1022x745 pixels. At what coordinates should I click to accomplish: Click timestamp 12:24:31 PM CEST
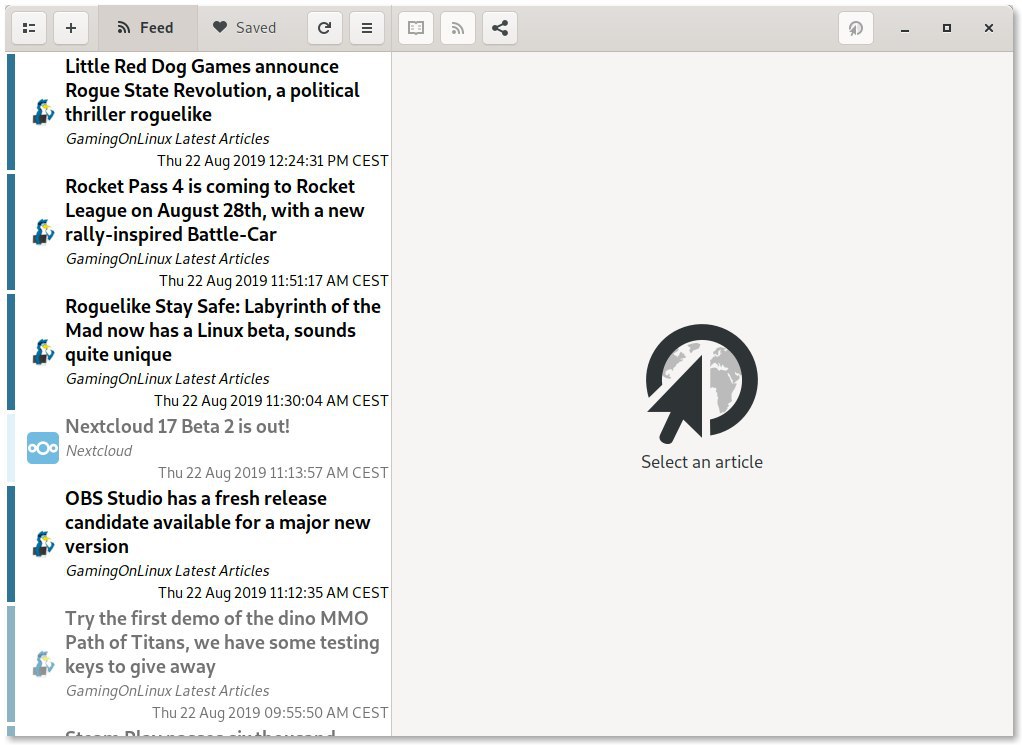[272, 160]
